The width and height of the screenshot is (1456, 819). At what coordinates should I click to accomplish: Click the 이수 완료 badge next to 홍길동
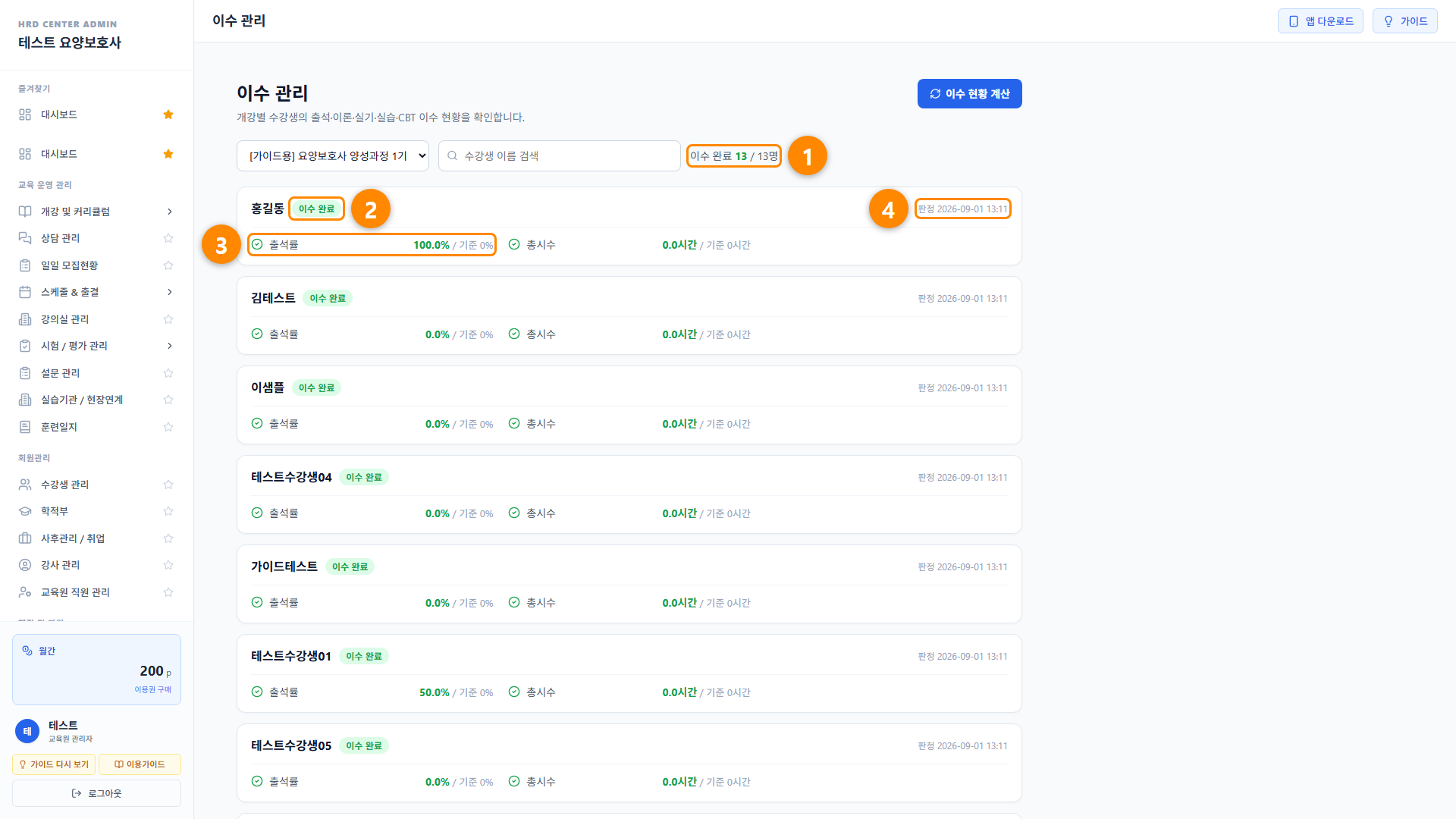tap(316, 209)
